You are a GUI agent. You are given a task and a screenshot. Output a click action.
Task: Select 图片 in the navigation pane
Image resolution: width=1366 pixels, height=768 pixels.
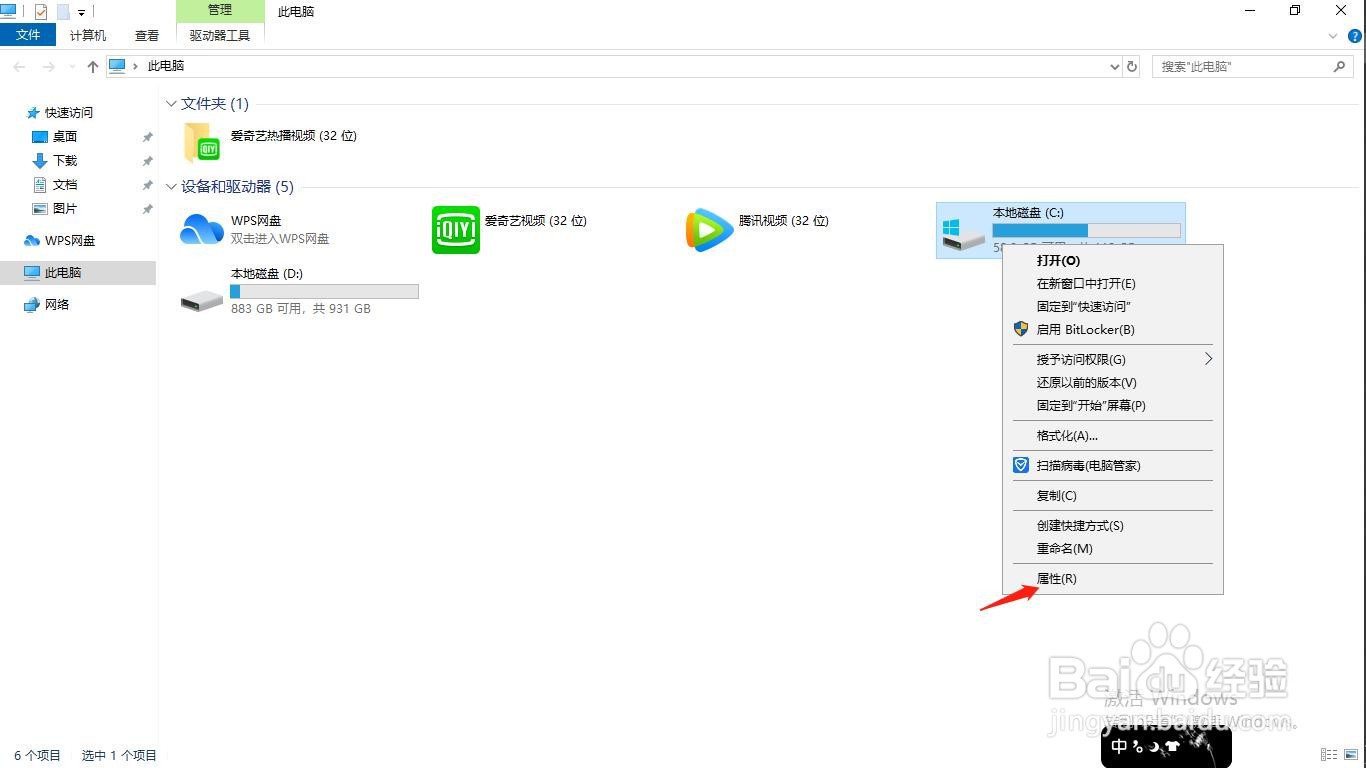[65, 209]
